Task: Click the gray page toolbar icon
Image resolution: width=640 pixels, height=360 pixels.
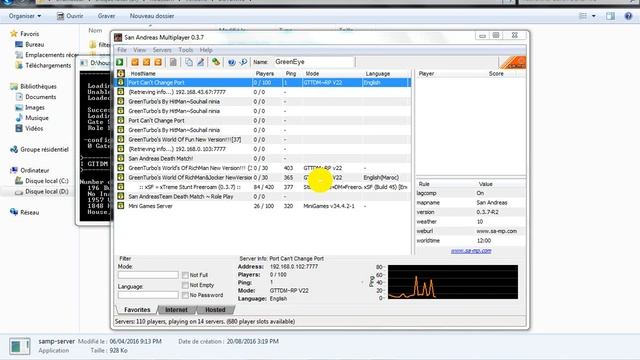Action: (173, 62)
